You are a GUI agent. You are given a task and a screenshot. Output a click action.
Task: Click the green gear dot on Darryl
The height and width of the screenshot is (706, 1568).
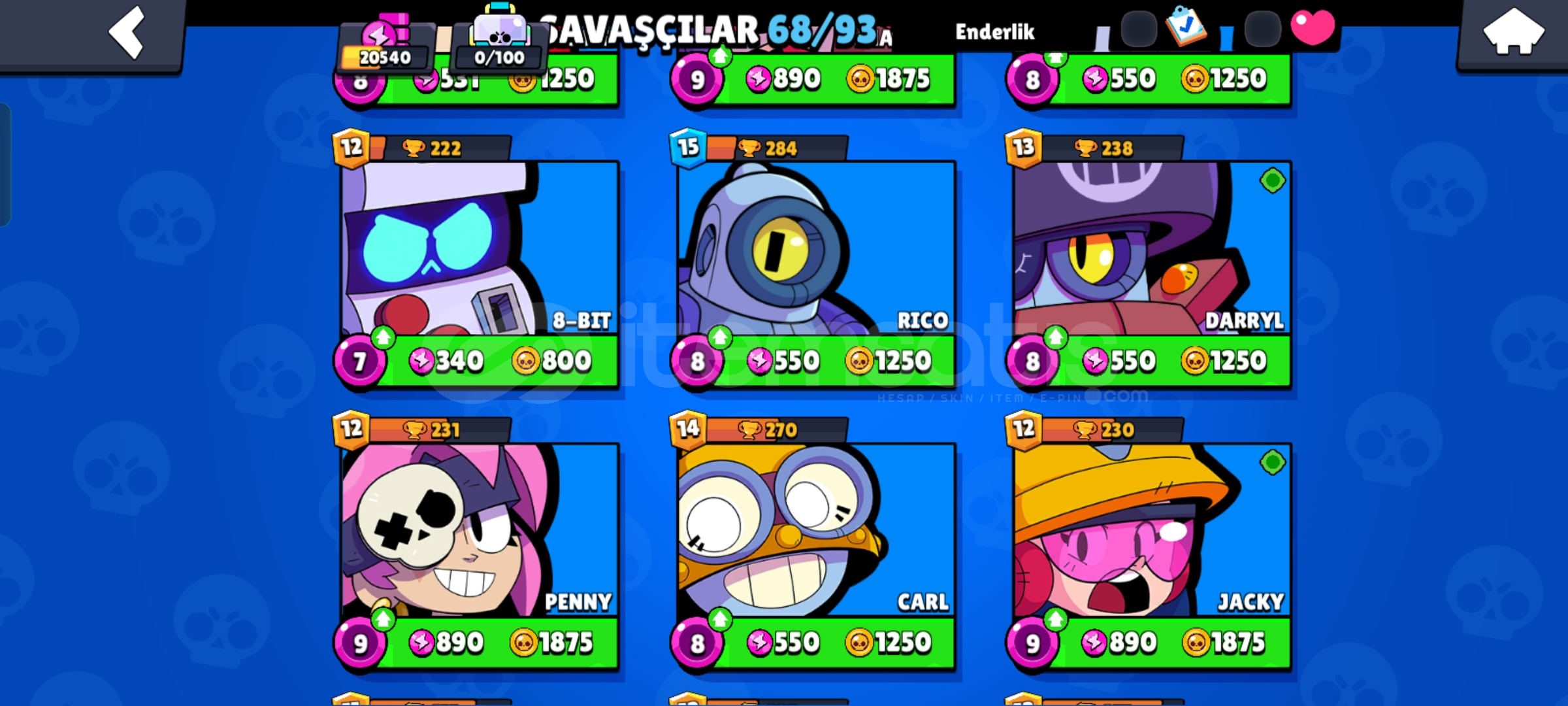(x=1272, y=180)
